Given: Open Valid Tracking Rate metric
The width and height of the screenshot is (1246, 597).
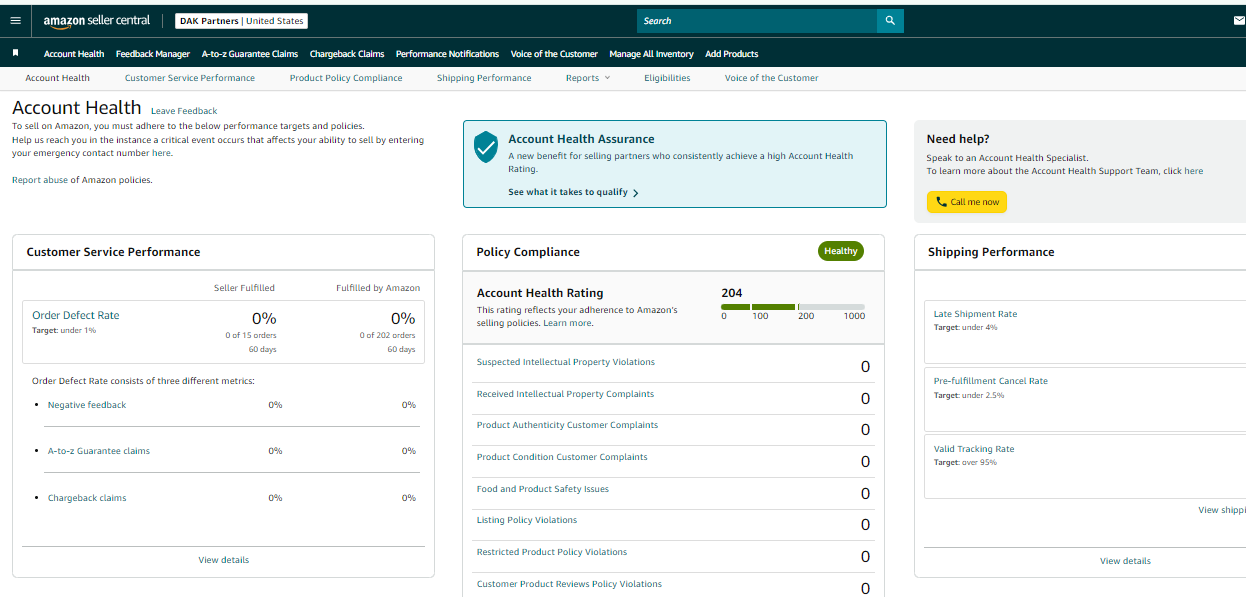Looking at the screenshot, I should [974, 449].
